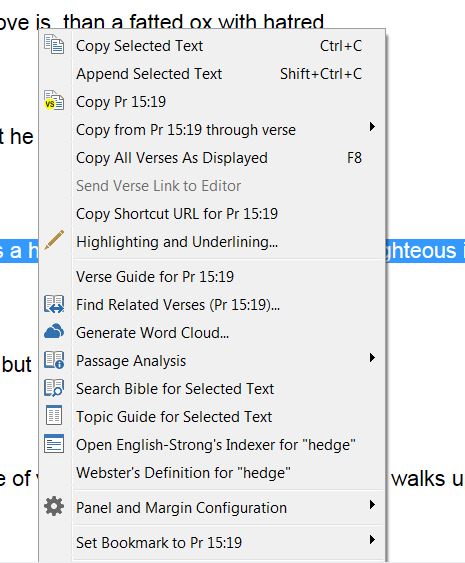Choose Append Selected Text
The height and width of the screenshot is (563, 465).
(212, 74)
